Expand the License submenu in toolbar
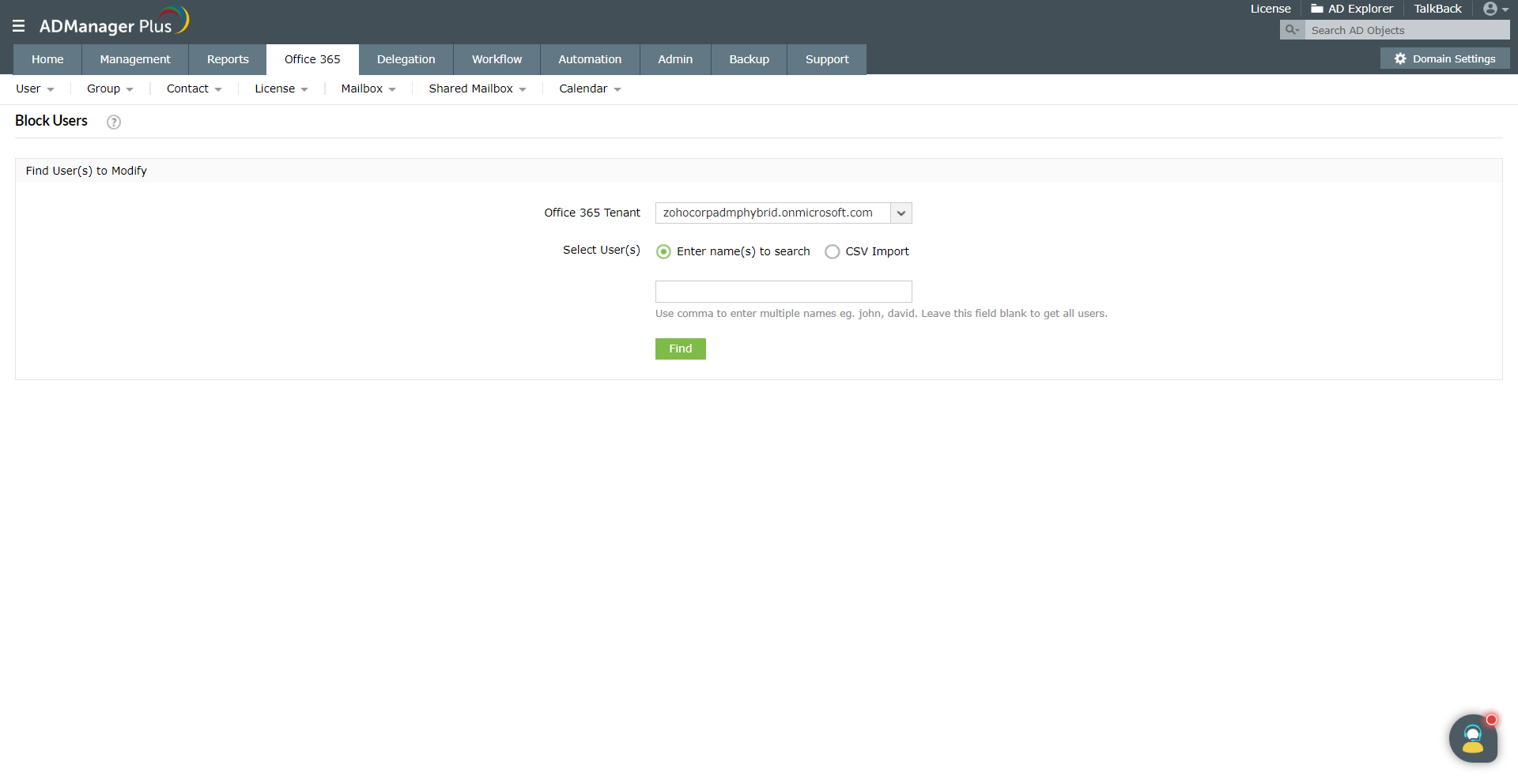1518x784 pixels. coord(281,89)
